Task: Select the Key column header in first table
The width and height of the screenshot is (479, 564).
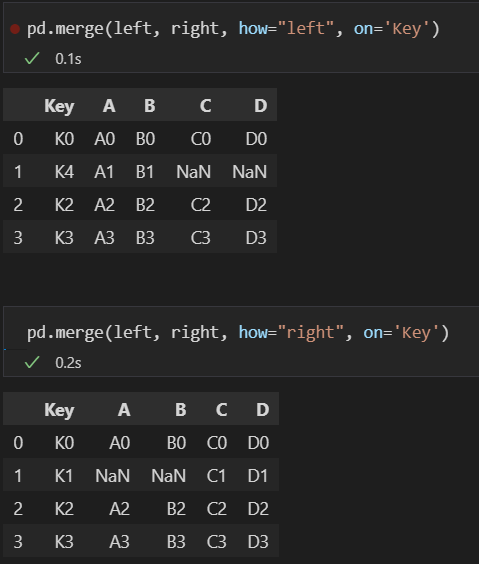Action: click(59, 106)
